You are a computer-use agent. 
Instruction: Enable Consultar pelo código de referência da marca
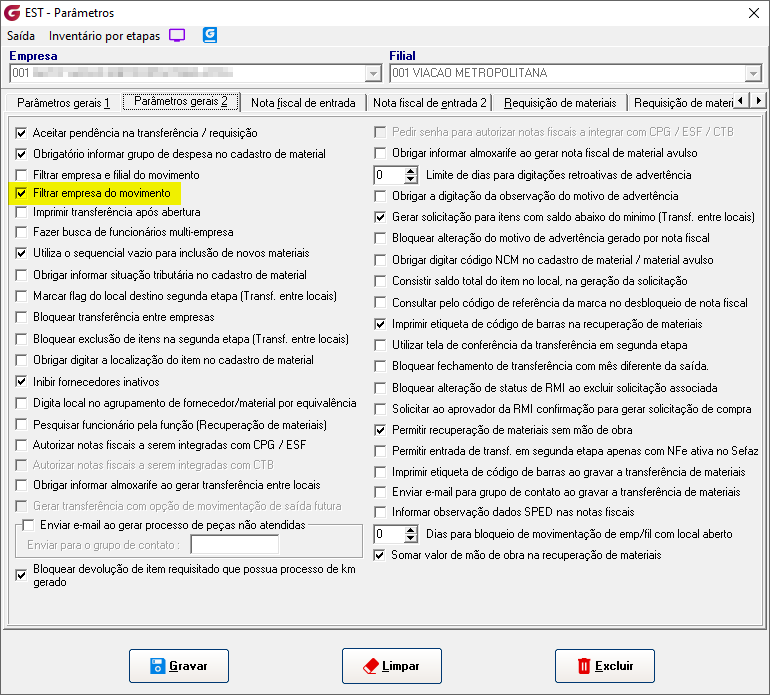380,303
